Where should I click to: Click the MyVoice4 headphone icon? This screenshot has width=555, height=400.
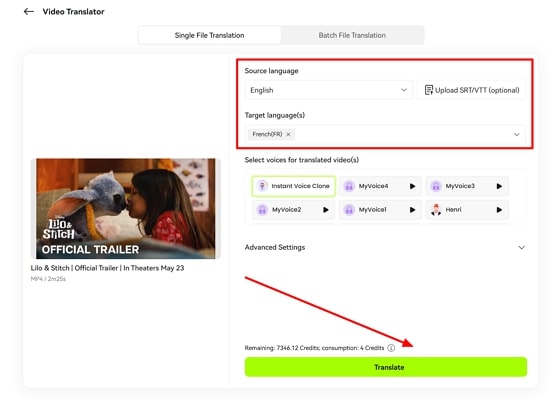point(349,186)
